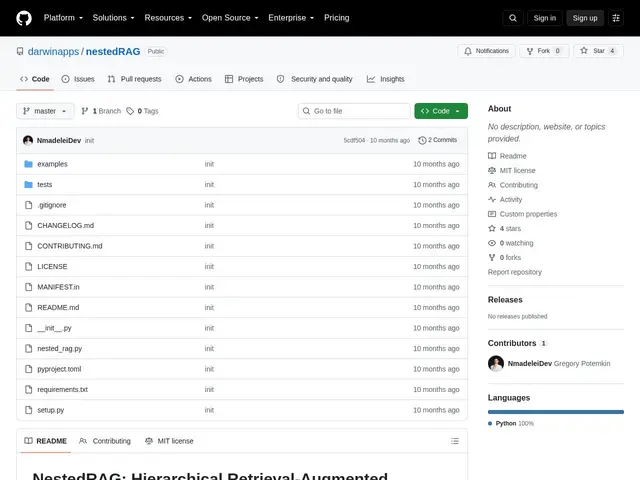
Task: Go to the Pricing page
Action: [336, 18]
